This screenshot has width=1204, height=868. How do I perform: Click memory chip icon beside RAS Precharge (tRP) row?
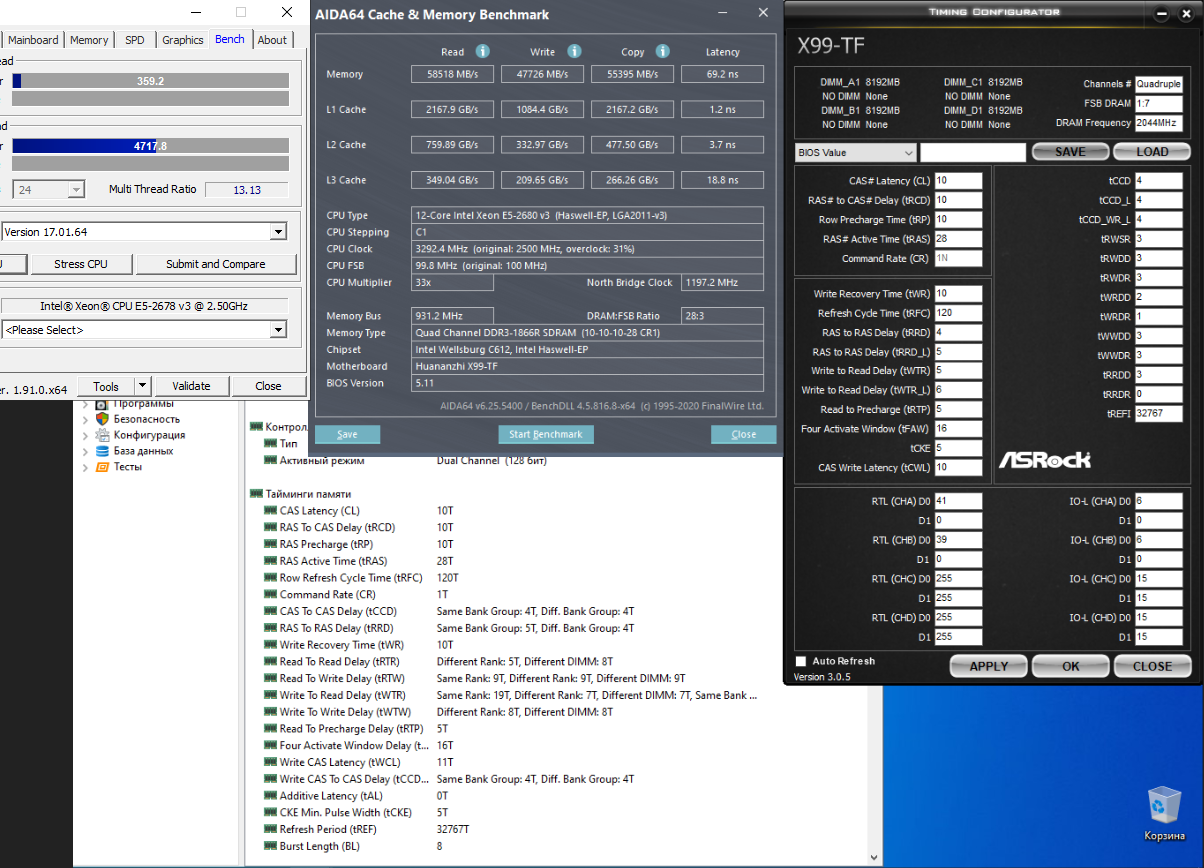pos(270,544)
